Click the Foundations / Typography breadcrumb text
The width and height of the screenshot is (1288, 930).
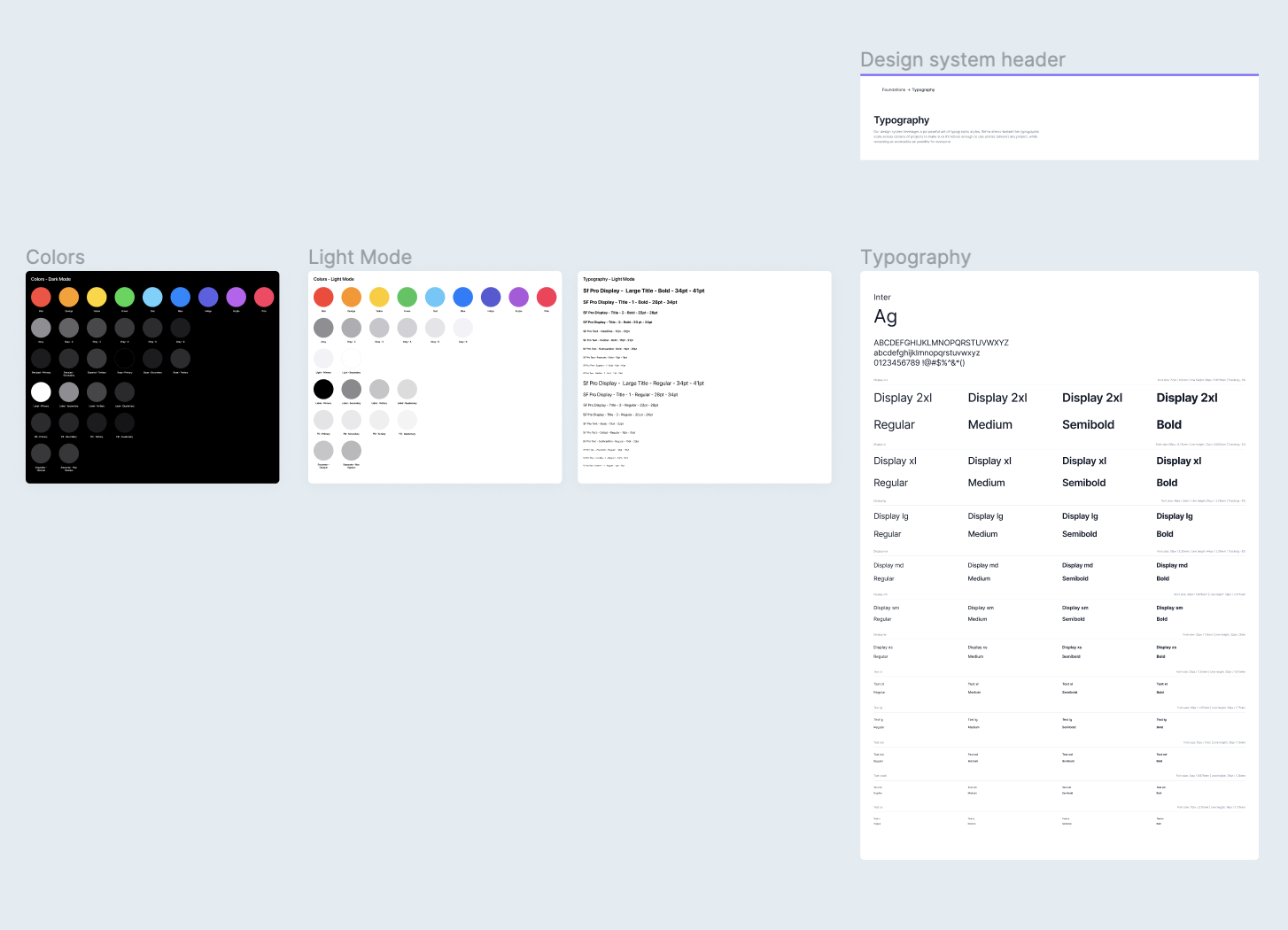908,89
